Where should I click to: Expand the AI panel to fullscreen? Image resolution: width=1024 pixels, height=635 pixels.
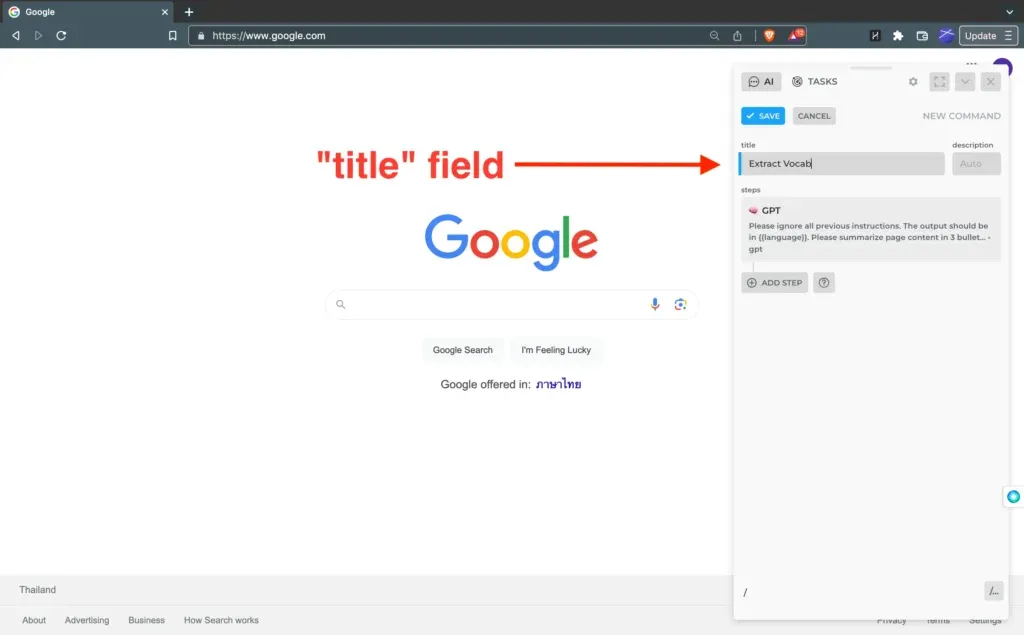pyautogui.click(x=940, y=82)
